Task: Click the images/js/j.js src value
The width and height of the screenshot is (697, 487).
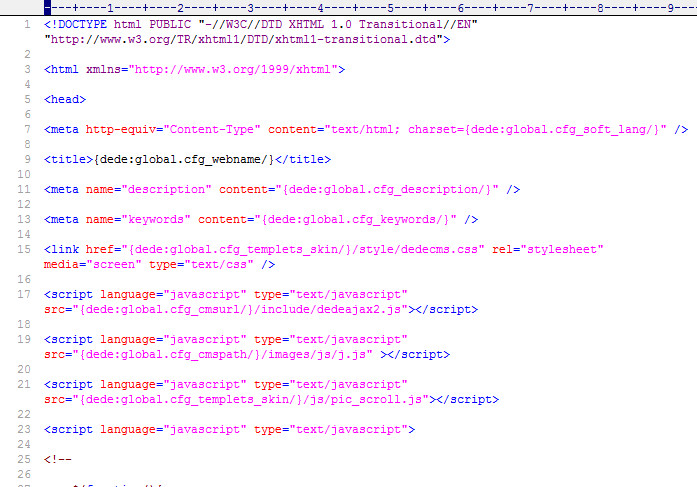Action: coord(223,354)
